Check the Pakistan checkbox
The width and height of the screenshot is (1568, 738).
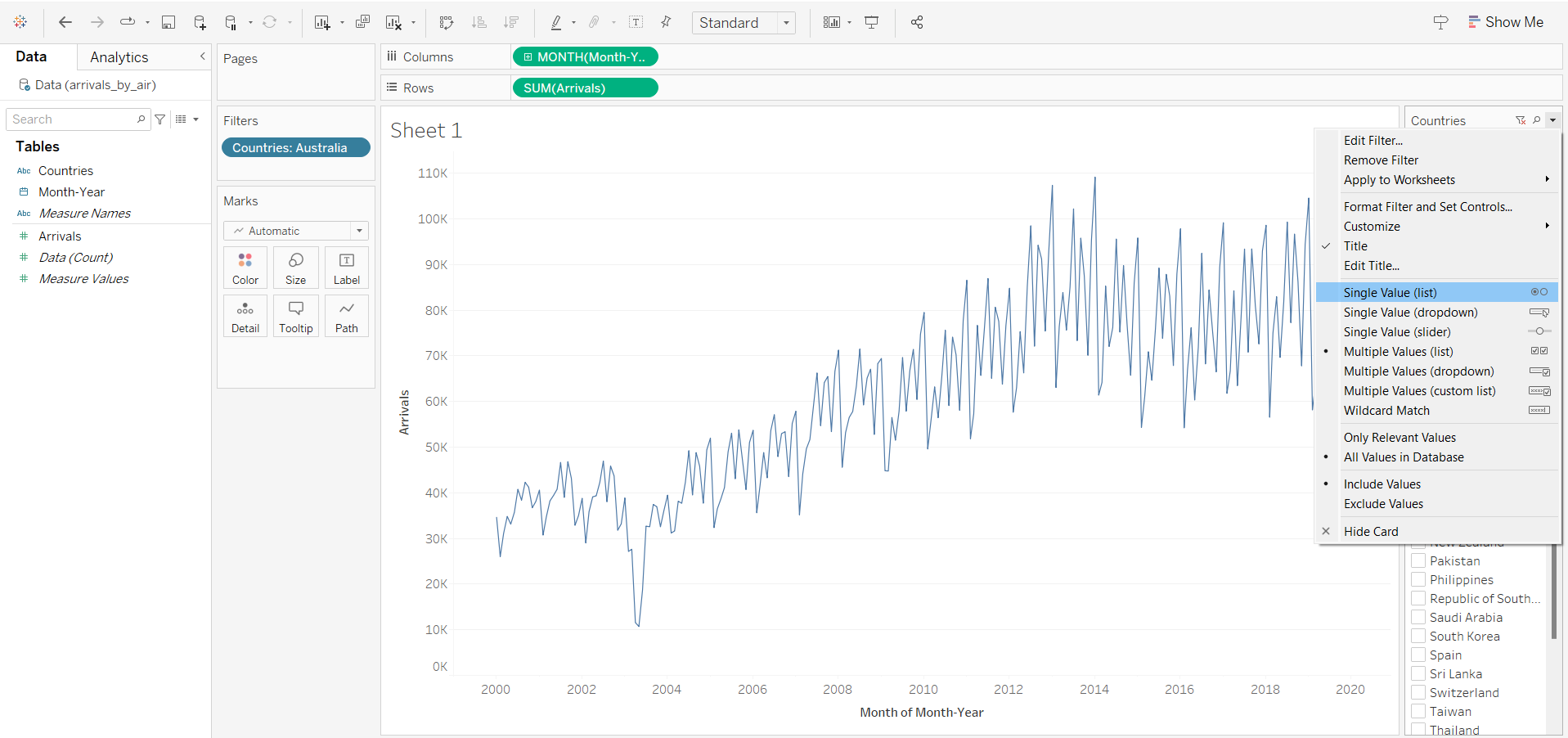coord(1418,560)
